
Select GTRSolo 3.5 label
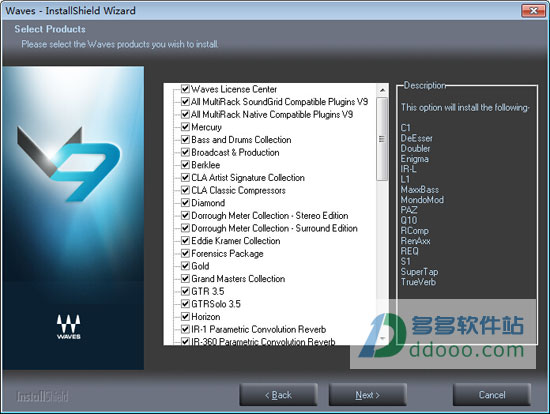pos(216,304)
